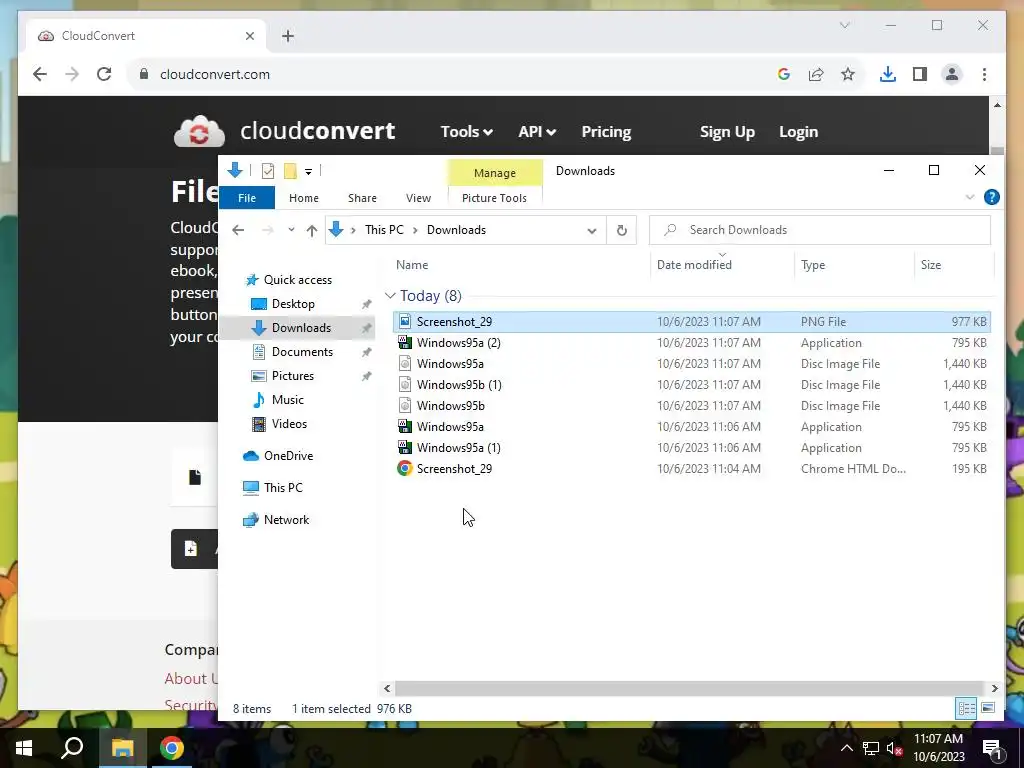Select OneDrive in navigation pane
Image resolution: width=1024 pixels, height=768 pixels.
point(288,456)
